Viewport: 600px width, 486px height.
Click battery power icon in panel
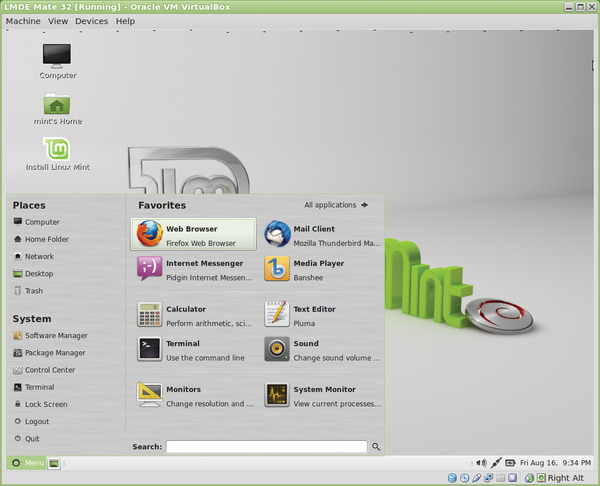[x=510, y=463]
